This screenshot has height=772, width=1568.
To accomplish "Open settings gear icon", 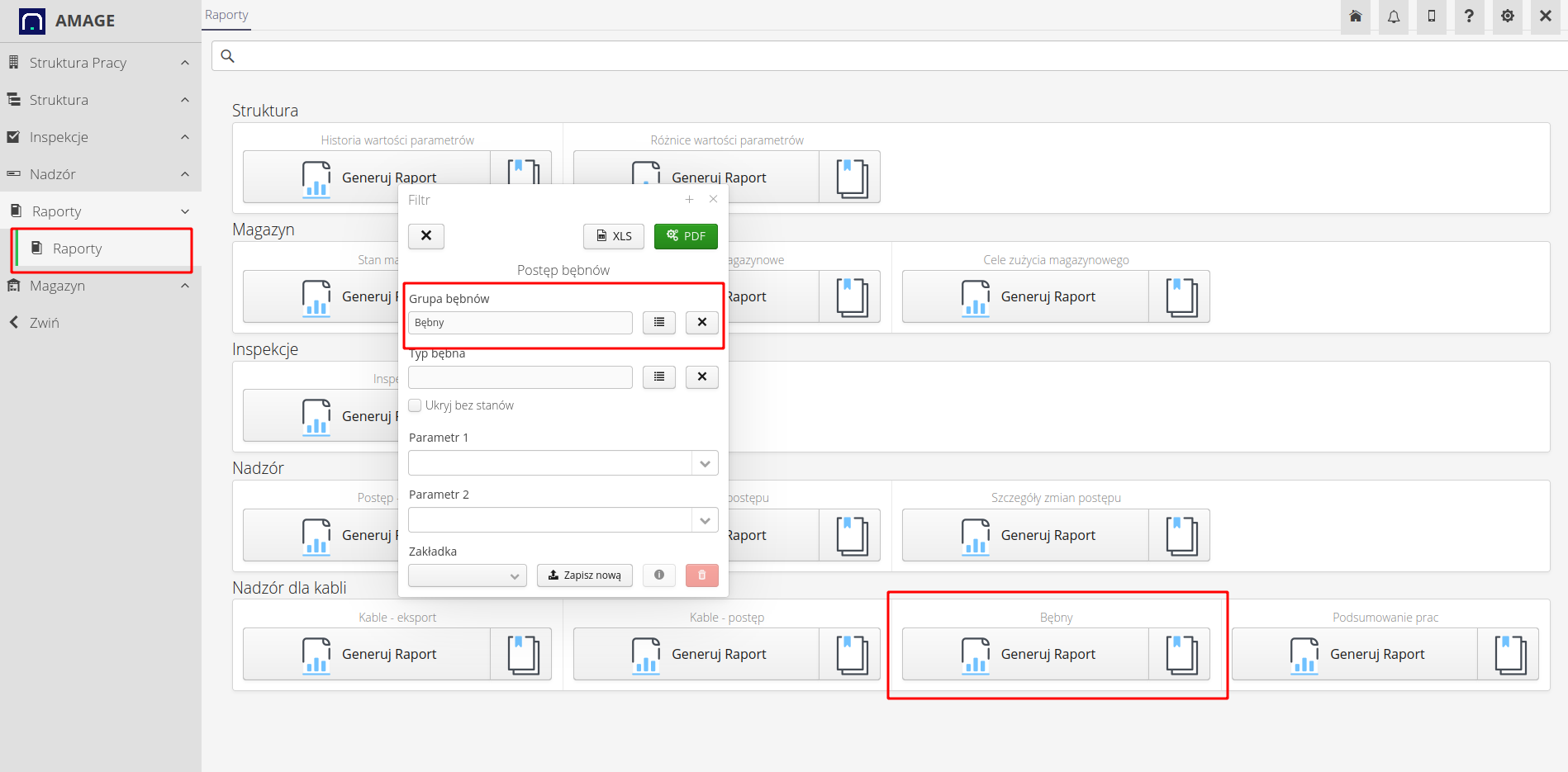I will click(1508, 17).
